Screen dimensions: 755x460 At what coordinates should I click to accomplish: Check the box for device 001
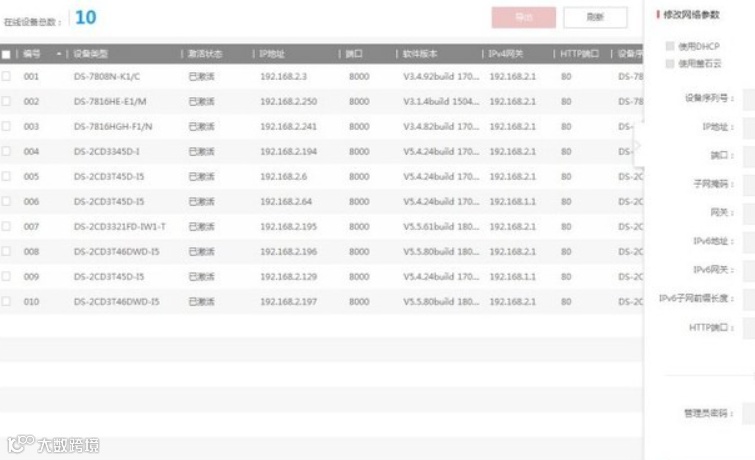(6, 76)
